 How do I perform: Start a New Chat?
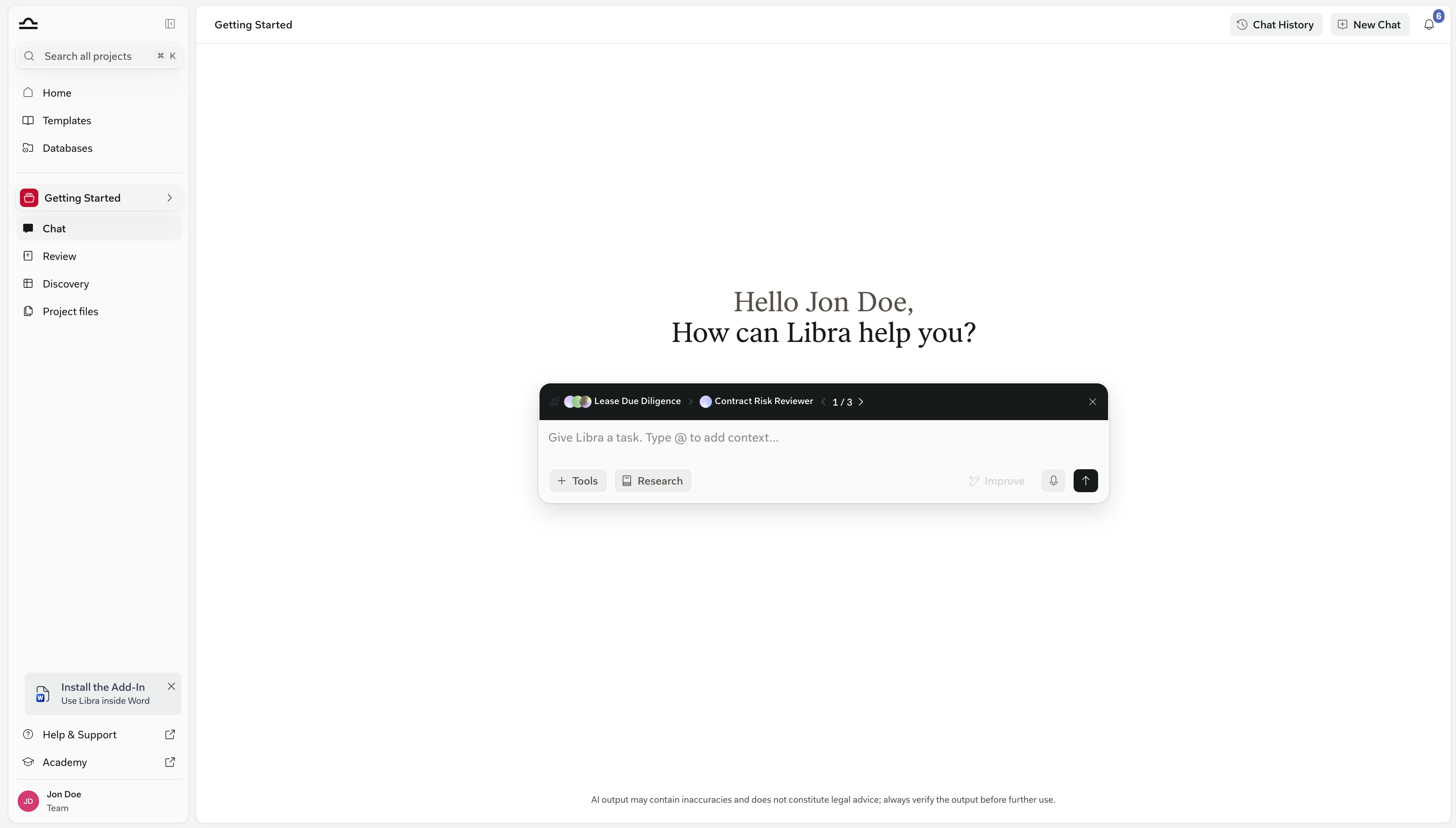pyautogui.click(x=1370, y=25)
